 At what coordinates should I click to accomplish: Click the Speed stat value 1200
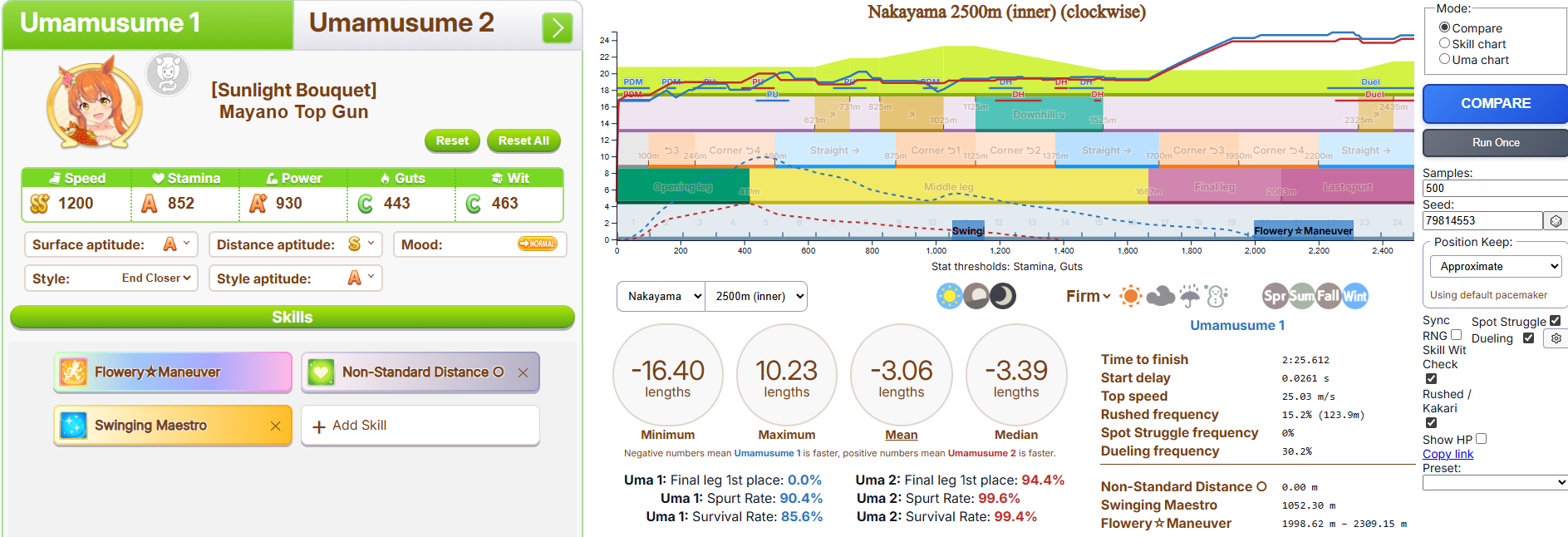click(76, 204)
